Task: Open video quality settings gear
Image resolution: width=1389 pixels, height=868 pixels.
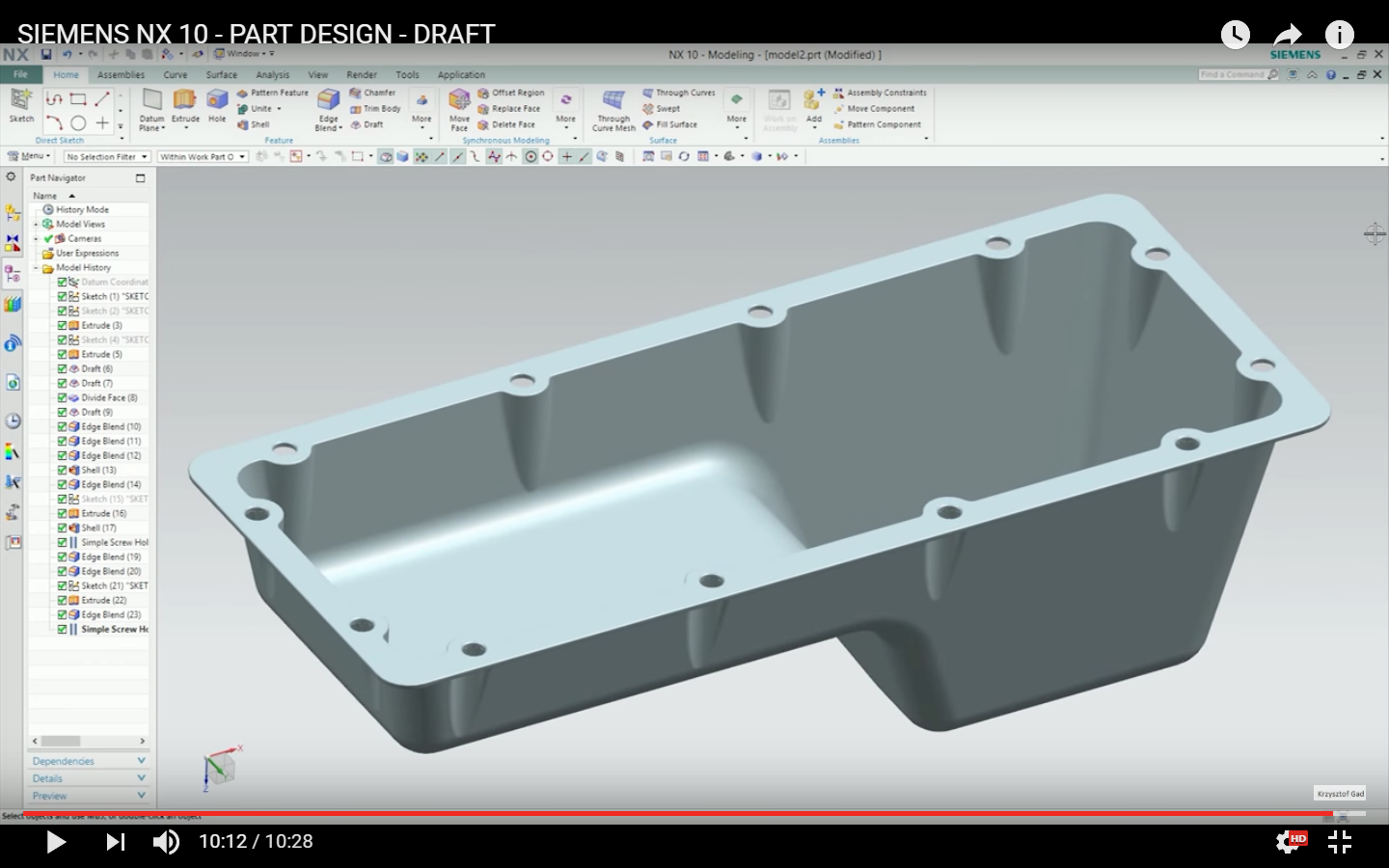Action: point(1290,842)
